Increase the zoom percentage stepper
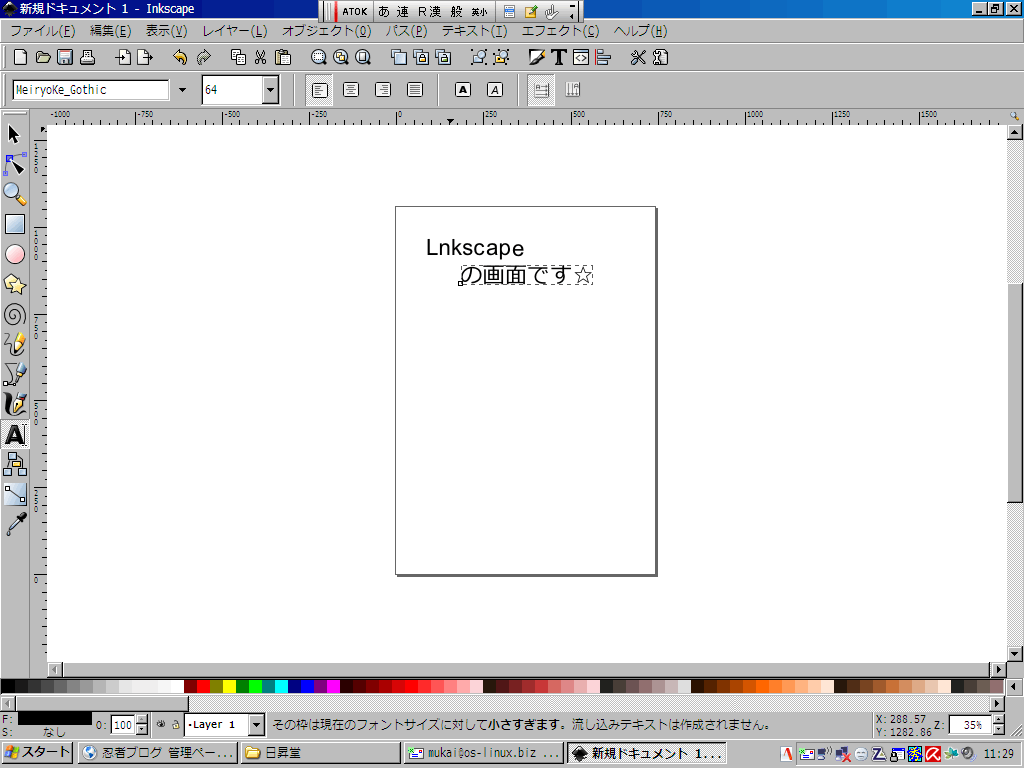The width and height of the screenshot is (1024, 768). click(998, 720)
